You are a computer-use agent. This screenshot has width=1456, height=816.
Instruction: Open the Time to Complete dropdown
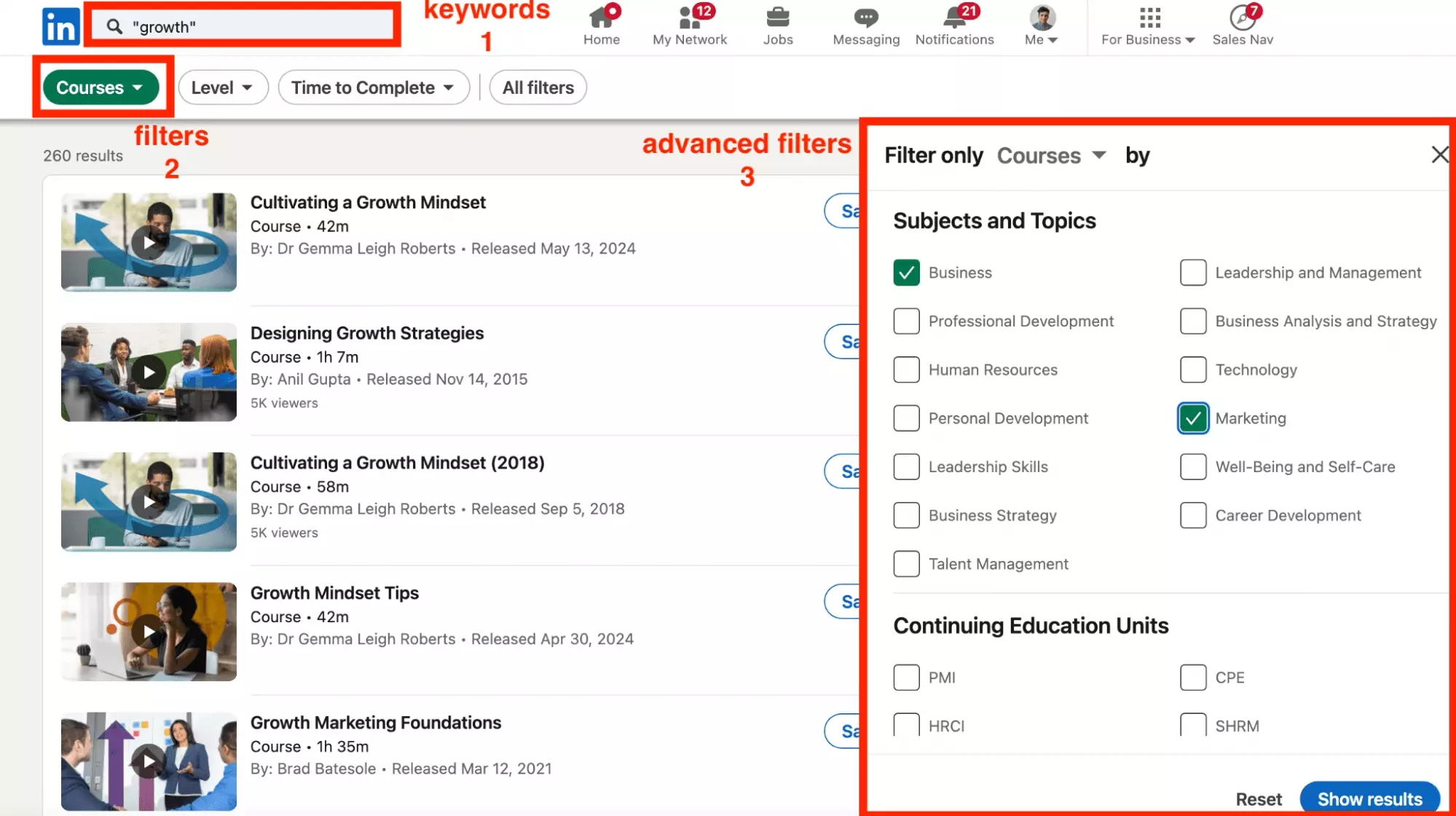[x=373, y=87]
